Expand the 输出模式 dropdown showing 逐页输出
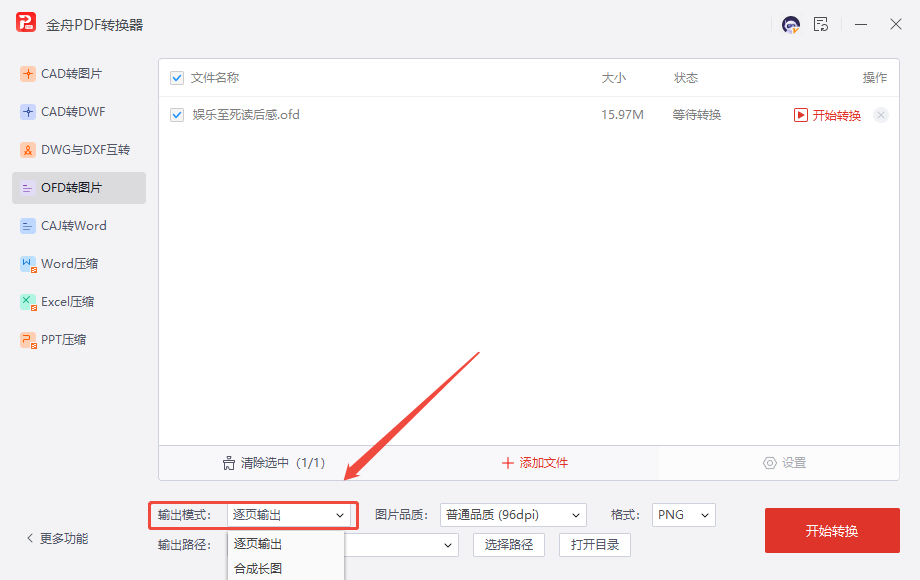Screen dimensions: 920x580 coord(289,515)
